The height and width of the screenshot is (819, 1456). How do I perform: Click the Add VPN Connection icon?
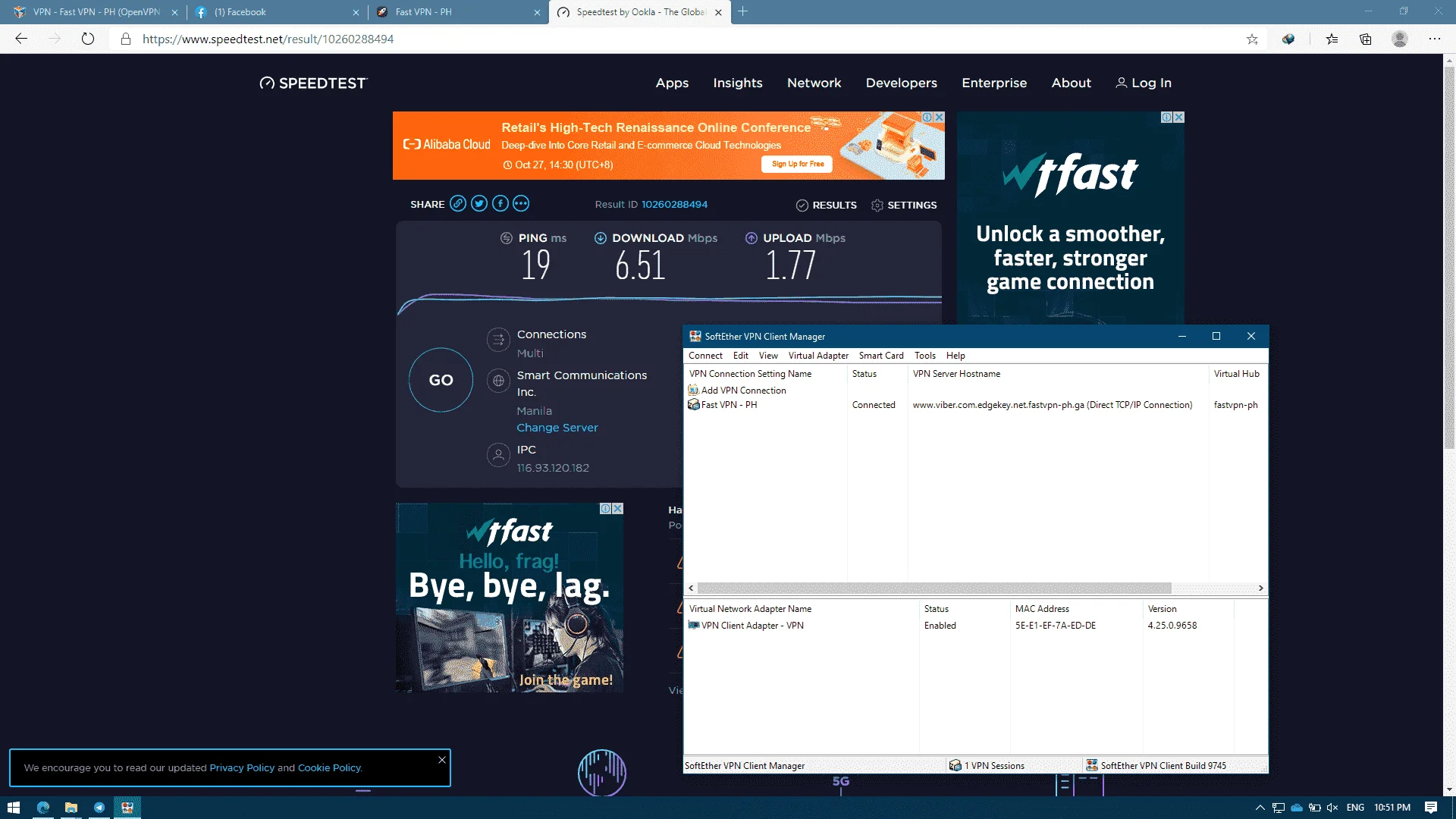tap(693, 390)
